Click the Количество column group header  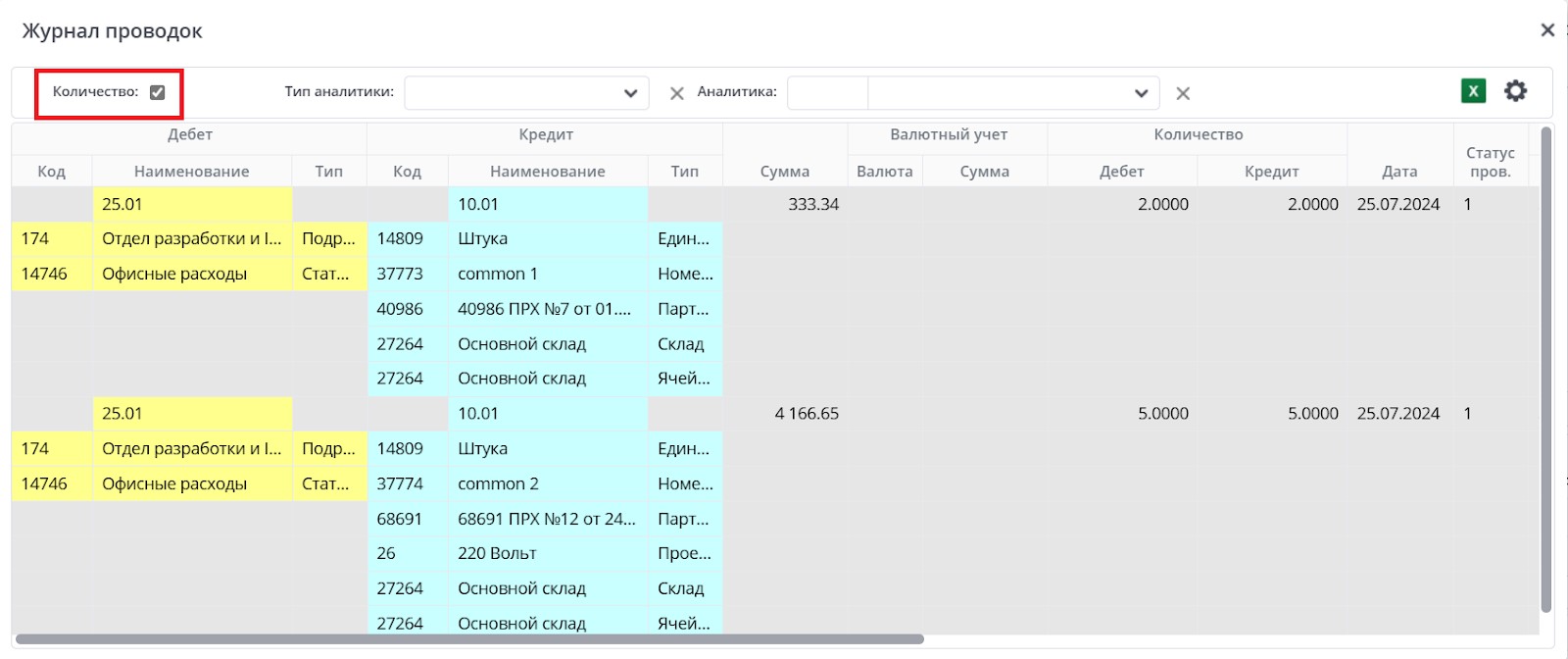click(1198, 135)
